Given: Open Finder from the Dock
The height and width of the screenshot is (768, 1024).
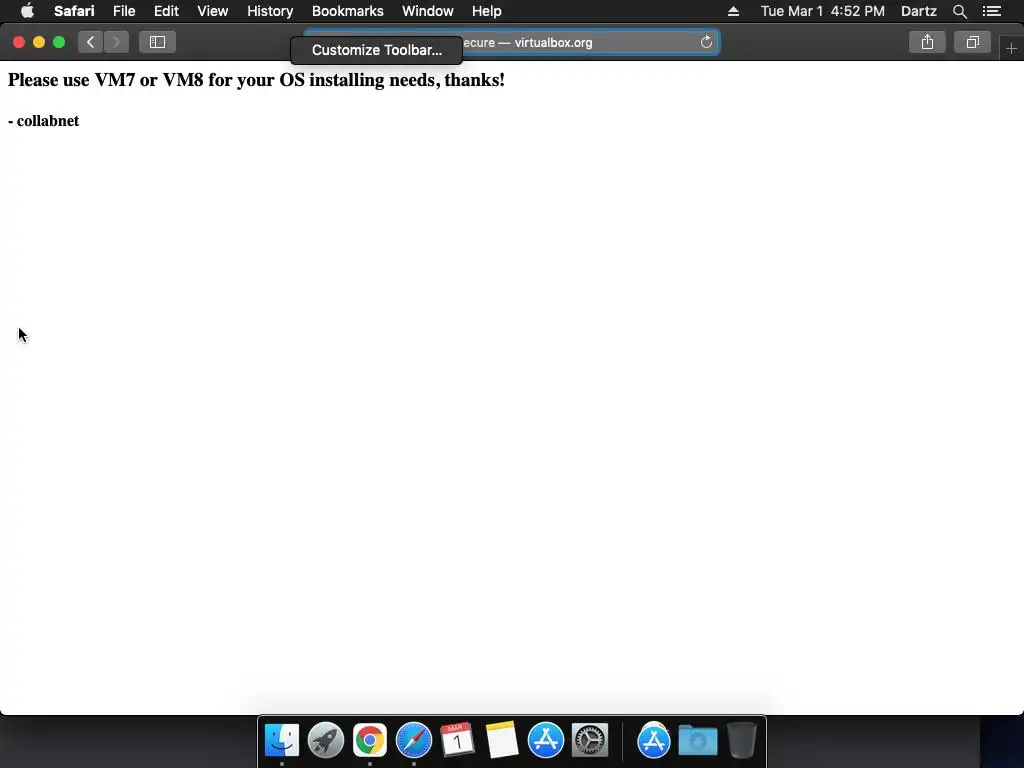Looking at the screenshot, I should (281, 741).
